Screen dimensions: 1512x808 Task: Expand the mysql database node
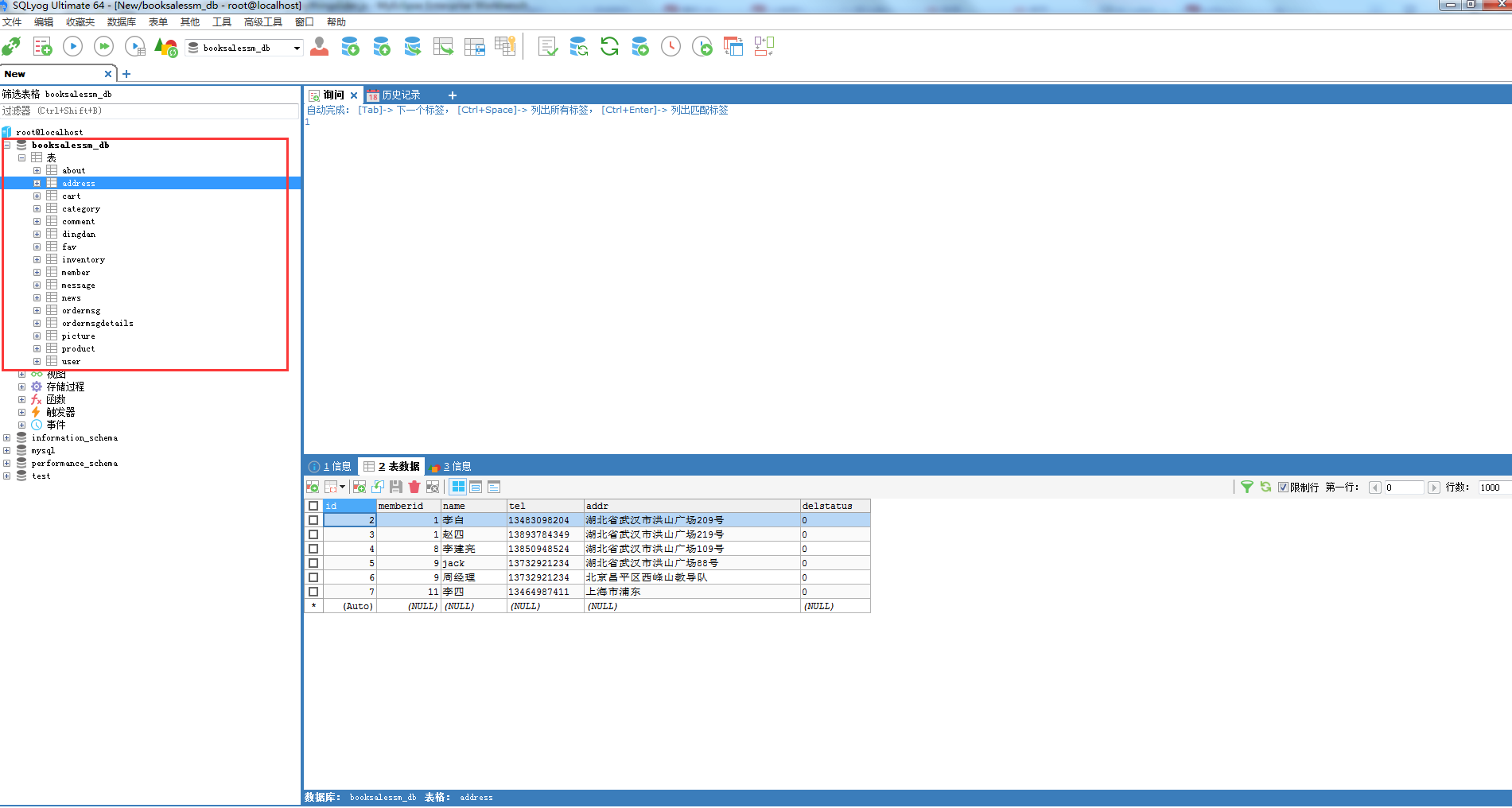click(x=7, y=451)
